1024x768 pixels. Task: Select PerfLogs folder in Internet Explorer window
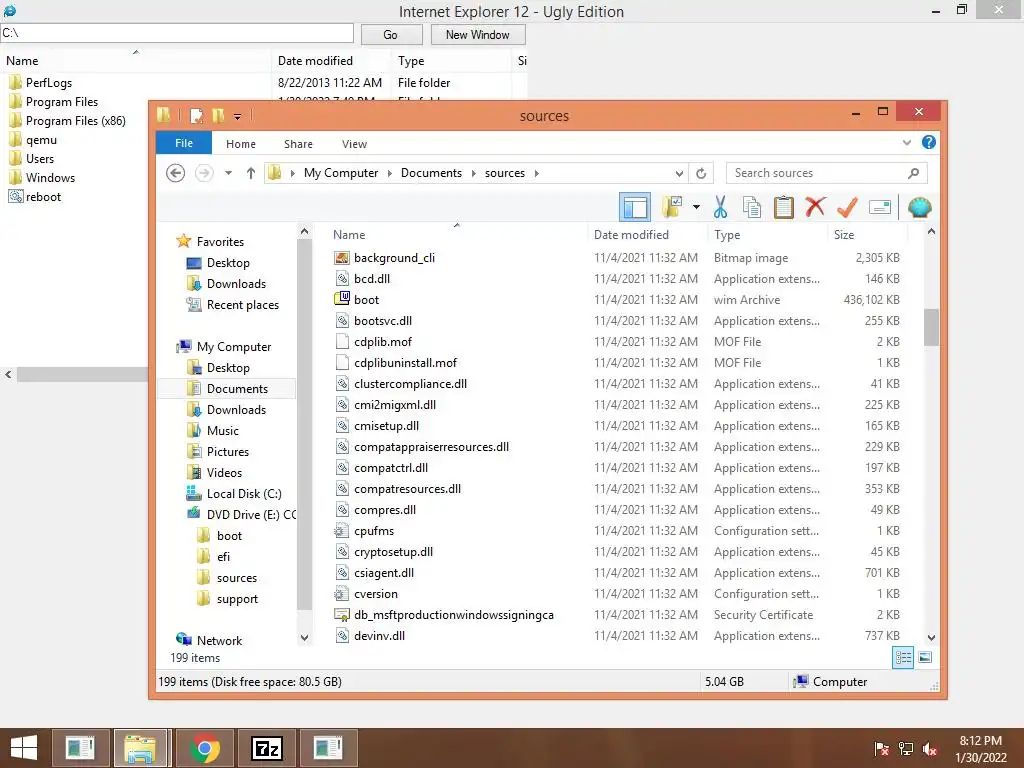point(48,83)
